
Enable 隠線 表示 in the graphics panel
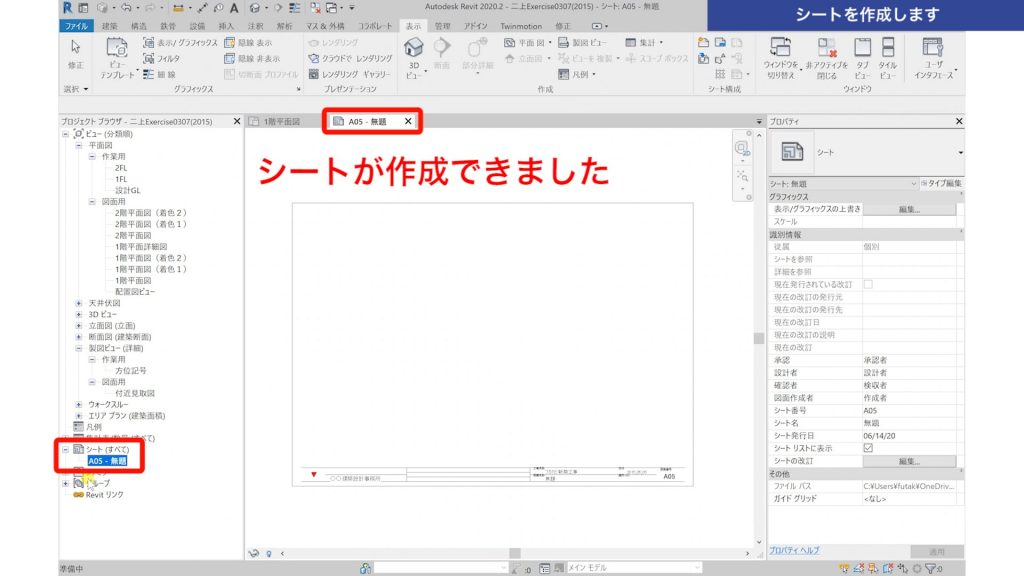coord(255,45)
